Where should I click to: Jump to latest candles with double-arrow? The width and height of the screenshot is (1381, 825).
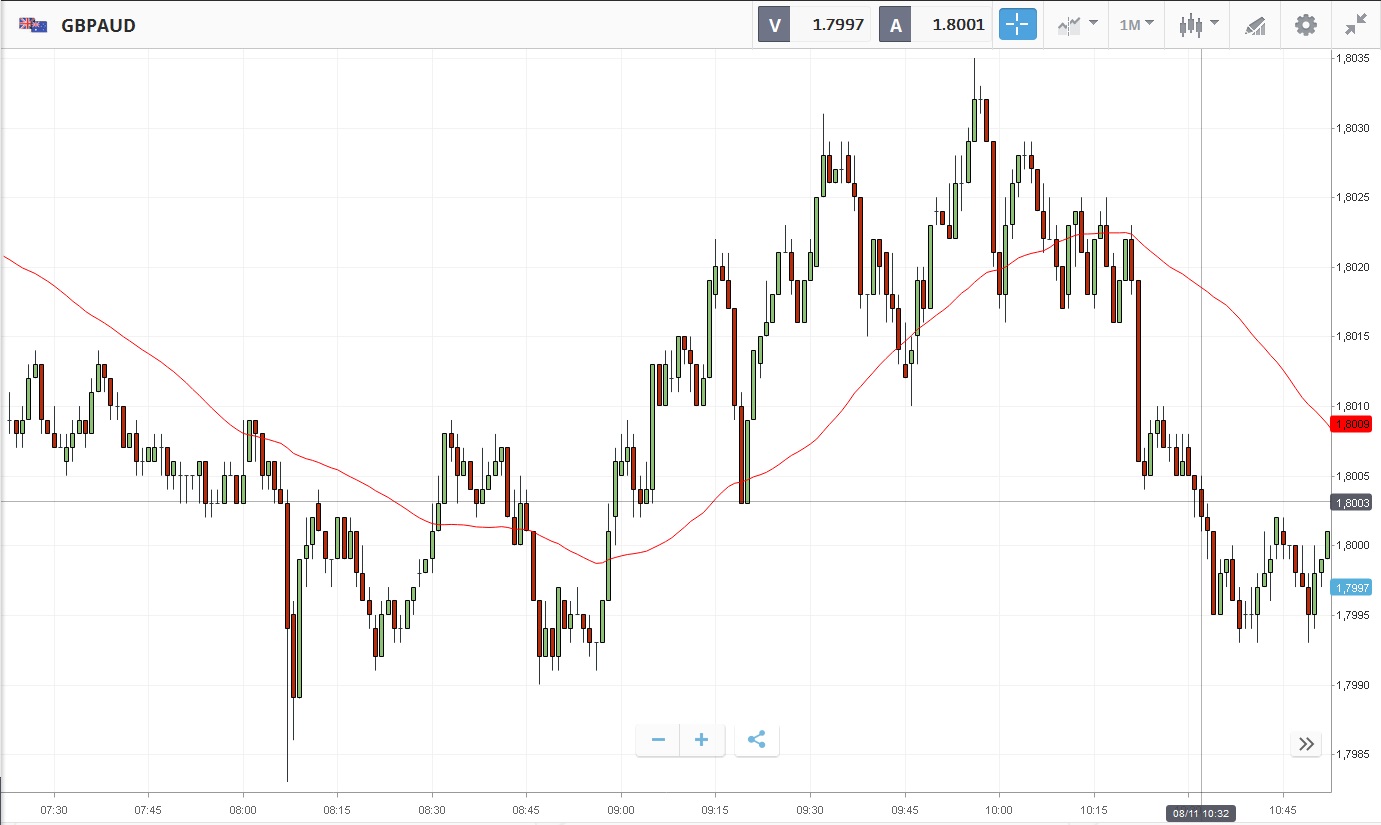point(1306,743)
